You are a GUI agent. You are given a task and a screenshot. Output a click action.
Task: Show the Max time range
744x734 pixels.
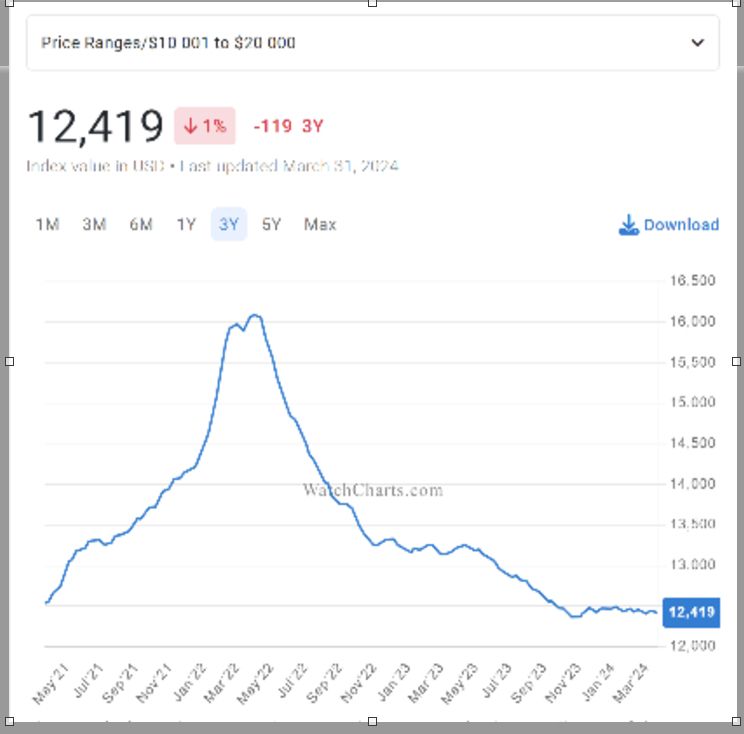coord(320,225)
